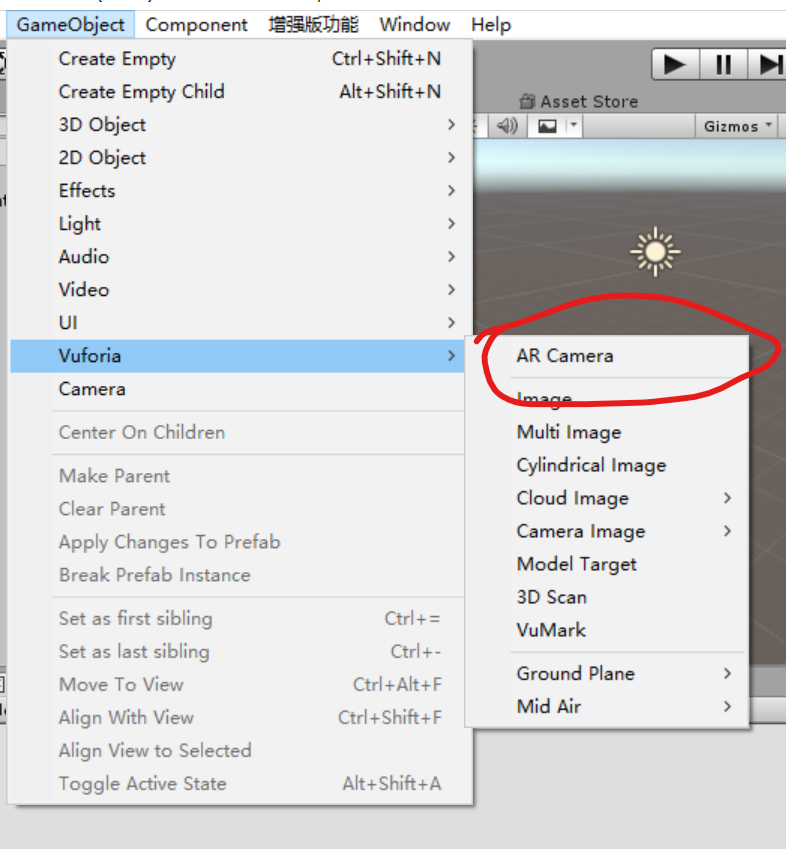Choose Create Empty

click(x=237, y=58)
